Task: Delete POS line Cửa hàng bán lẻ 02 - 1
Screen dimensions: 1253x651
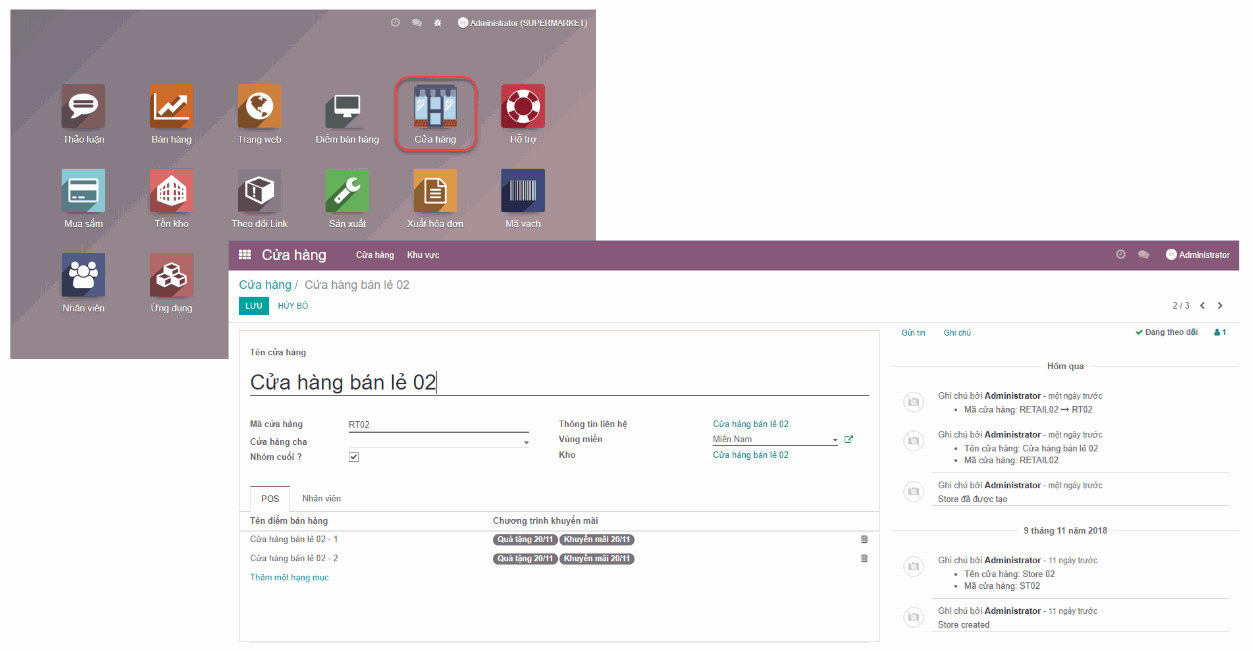Action: 864,539
